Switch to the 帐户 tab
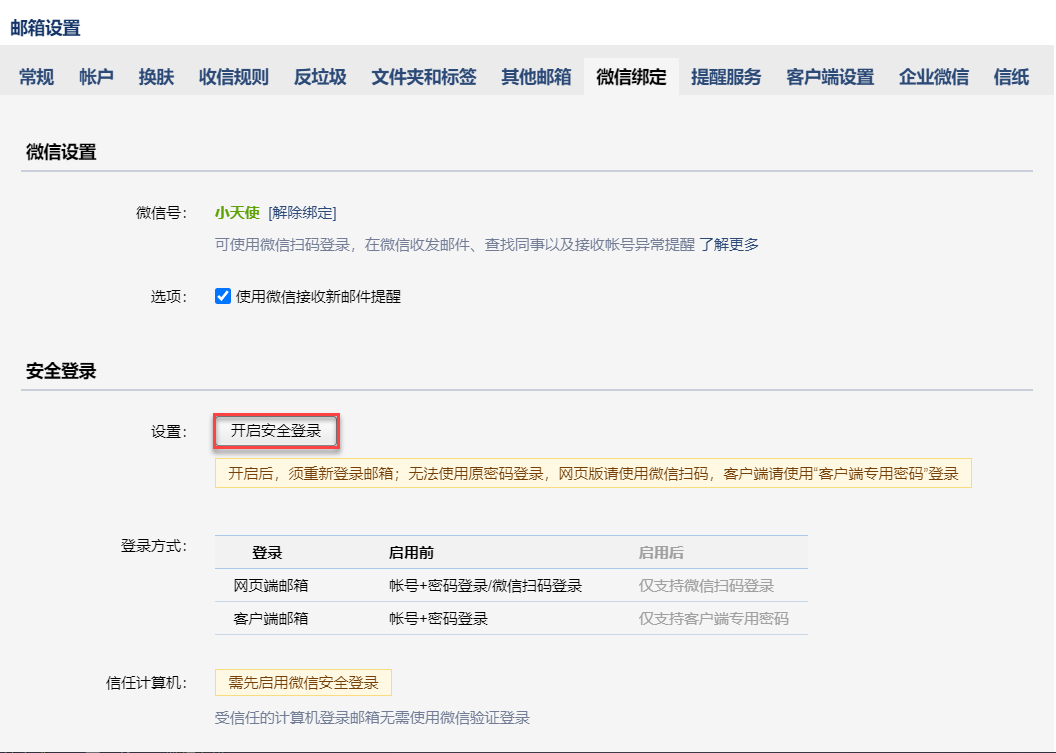1056x753 pixels. click(96, 77)
